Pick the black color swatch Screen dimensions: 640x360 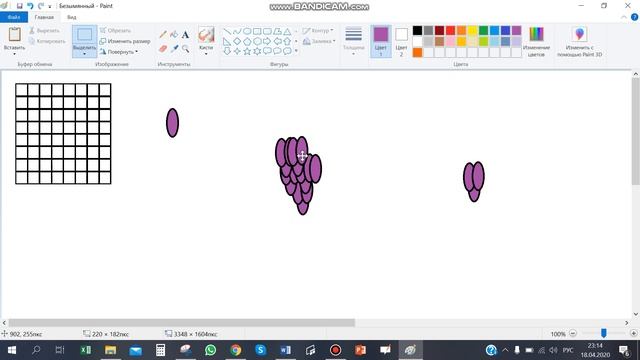417,31
